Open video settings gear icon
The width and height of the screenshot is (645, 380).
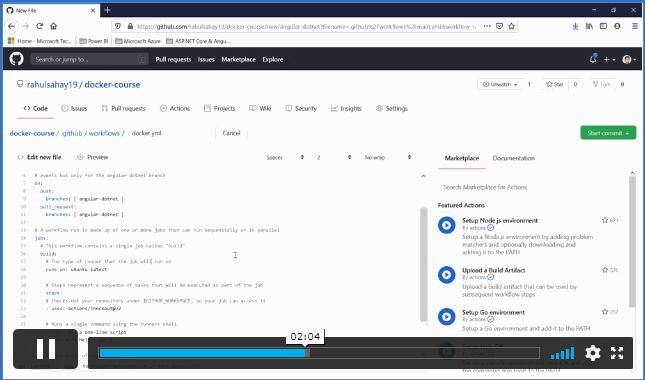click(593, 353)
